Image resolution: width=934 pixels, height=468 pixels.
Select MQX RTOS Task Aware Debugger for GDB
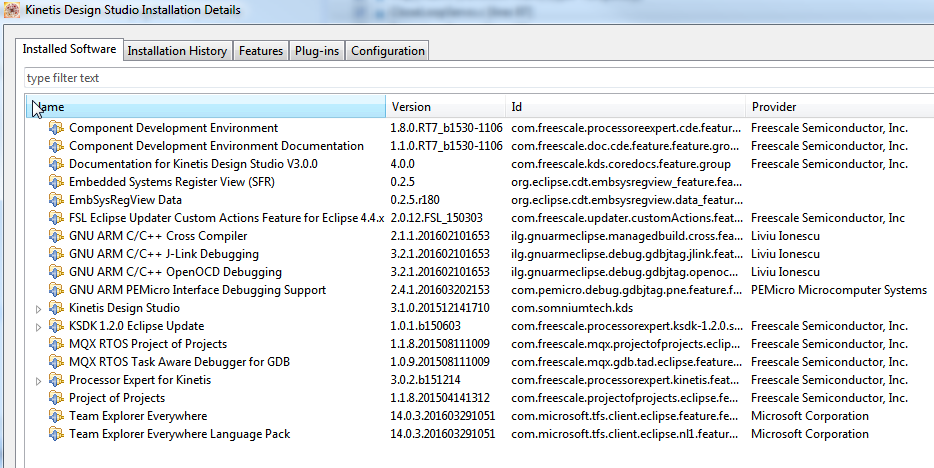[179, 362]
